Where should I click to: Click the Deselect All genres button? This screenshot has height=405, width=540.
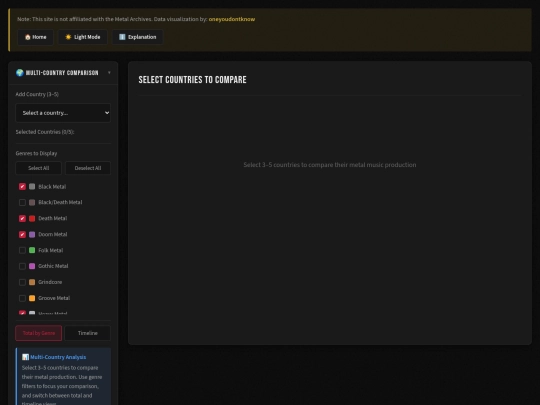click(x=88, y=168)
